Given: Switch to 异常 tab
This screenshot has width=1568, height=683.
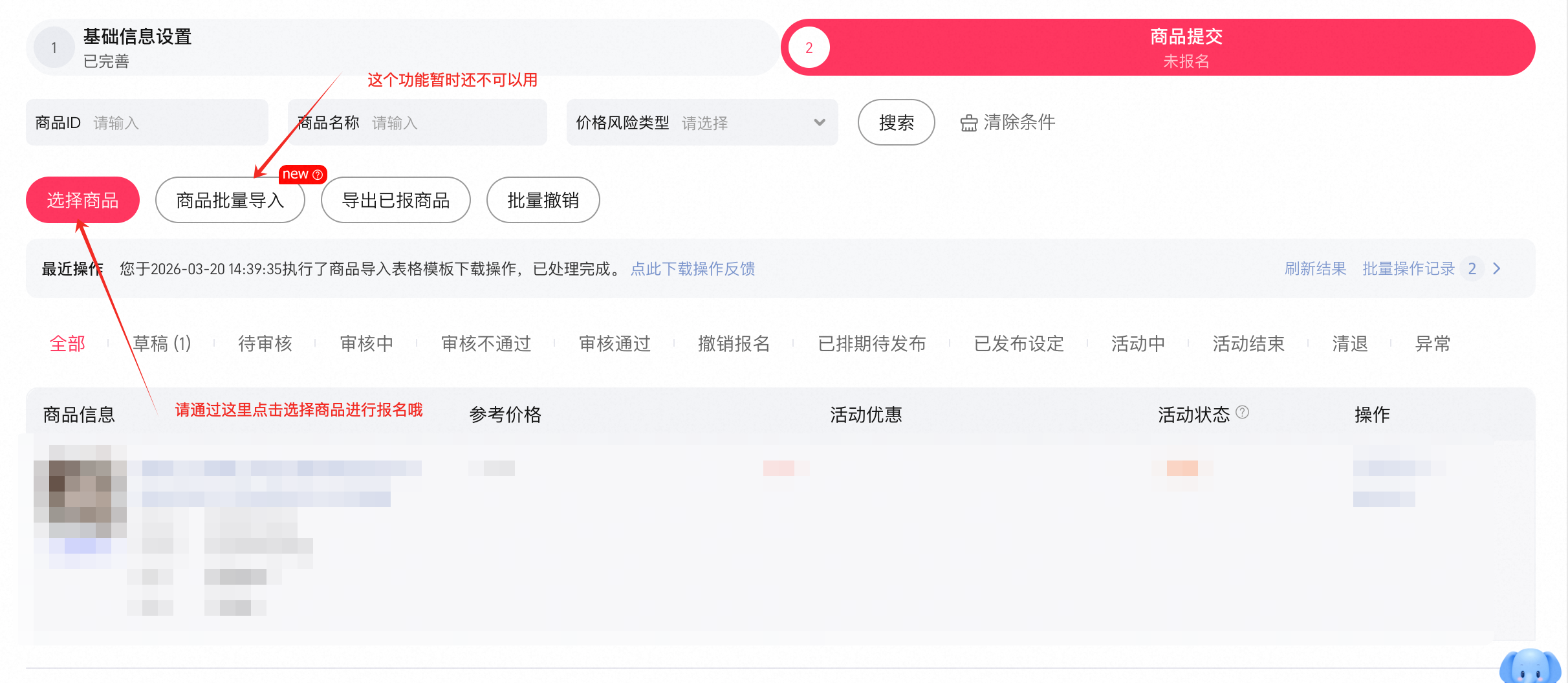Looking at the screenshot, I should click(x=1433, y=343).
